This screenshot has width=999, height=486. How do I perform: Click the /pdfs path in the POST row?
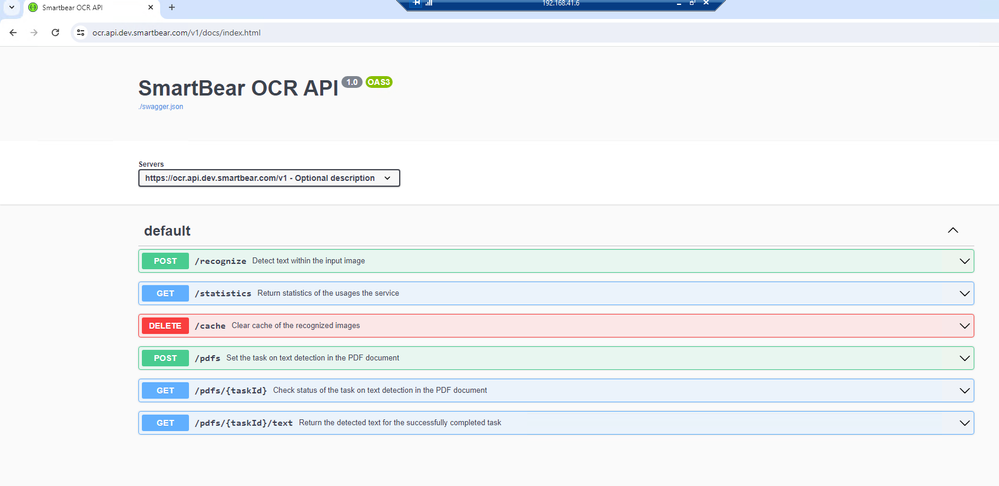(208, 359)
